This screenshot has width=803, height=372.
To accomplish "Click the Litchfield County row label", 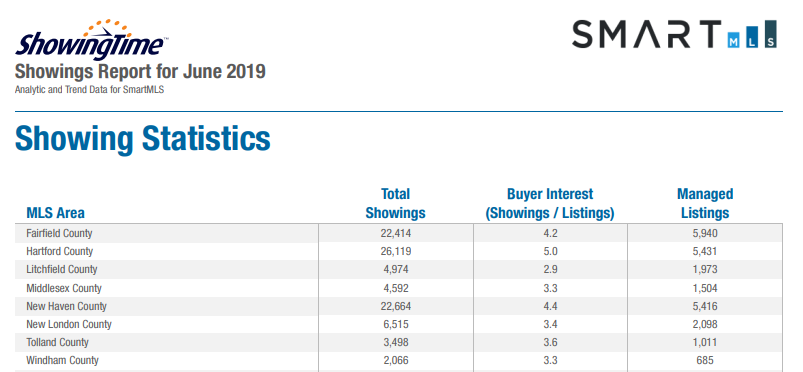I will click(61, 269).
